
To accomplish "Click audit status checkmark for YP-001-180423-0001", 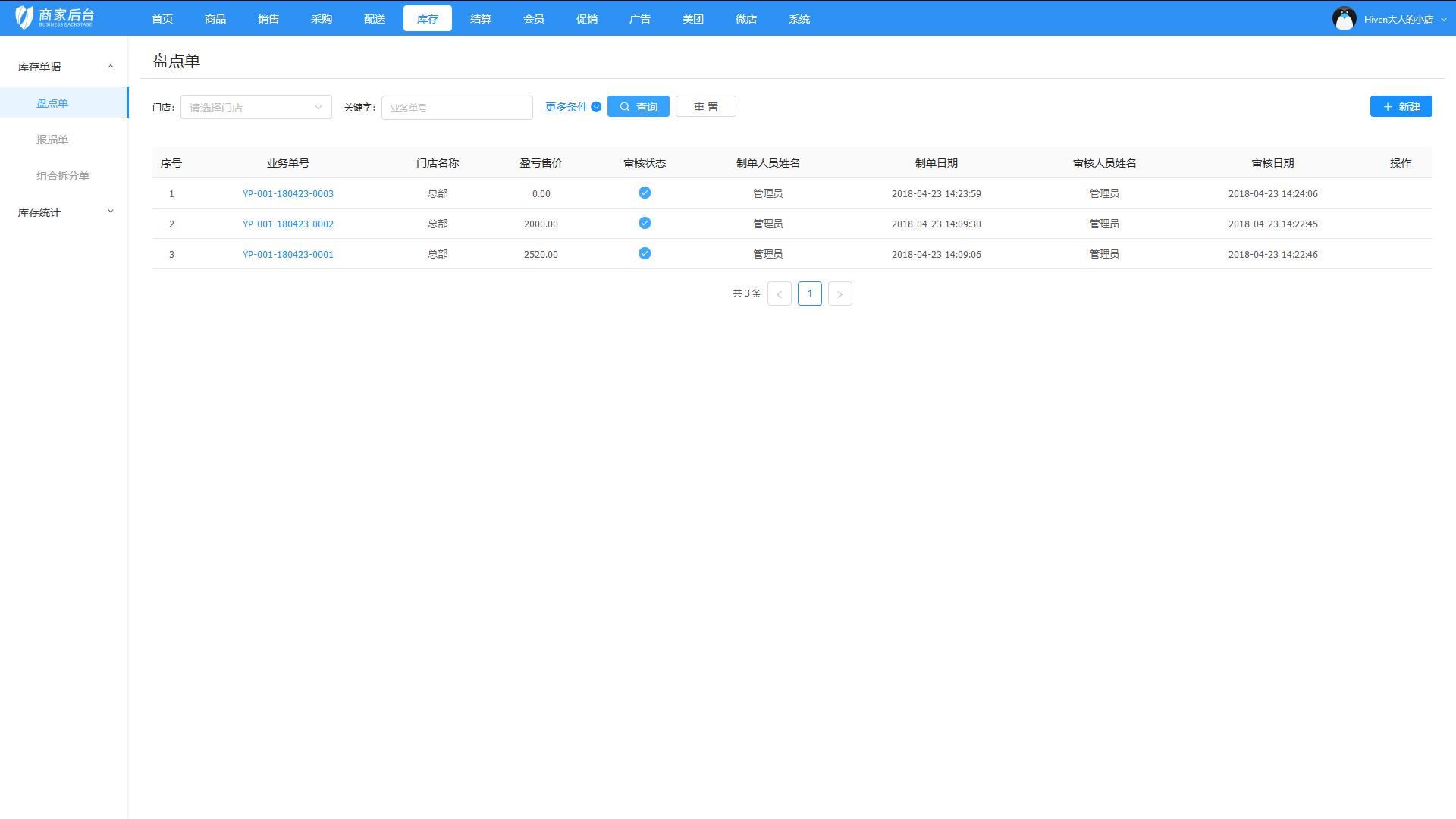I will coord(645,254).
